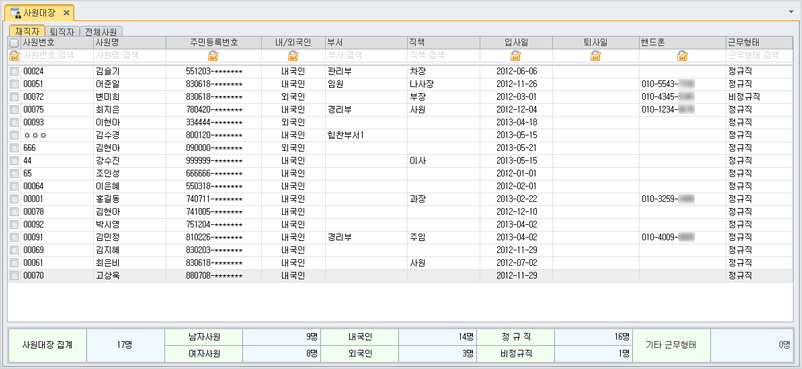Click the name cell 최지은
This screenshot has height=369, width=802.
[x=129, y=110]
